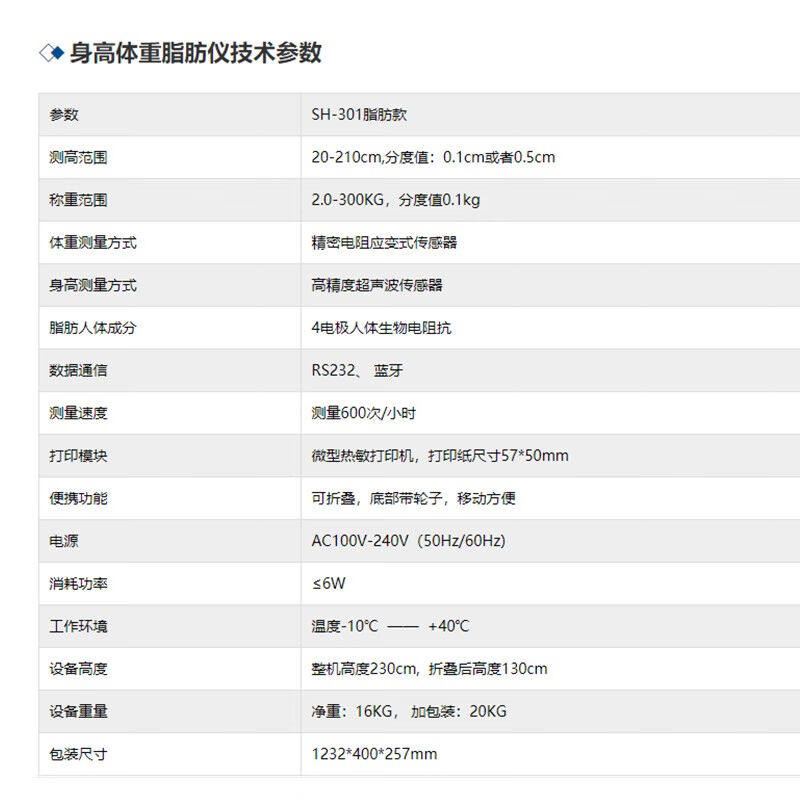Select the value 精密电阻应变式传感器
This screenshot has height=800, width=800.
click(384, 242)
